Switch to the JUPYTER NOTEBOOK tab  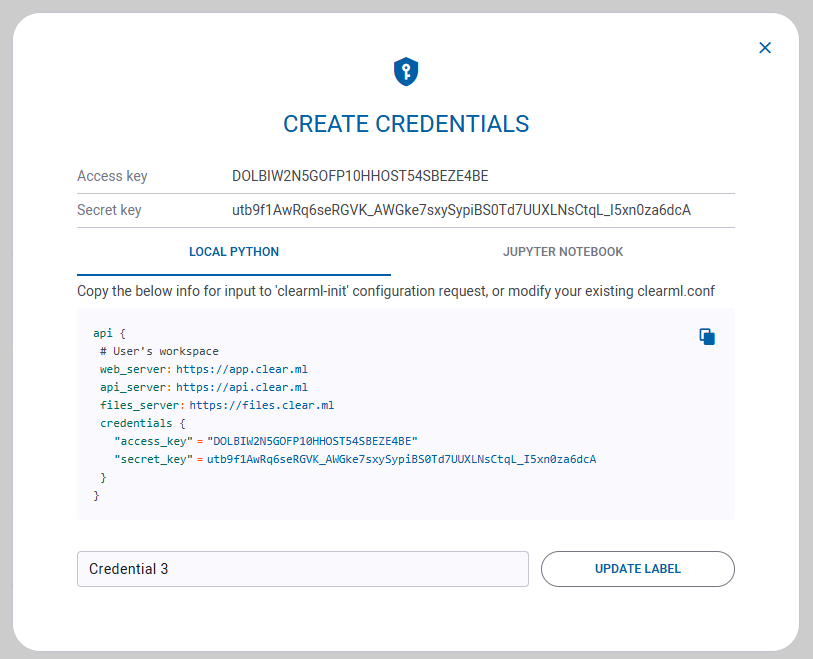pyautogui.click(x=563, y=252)
